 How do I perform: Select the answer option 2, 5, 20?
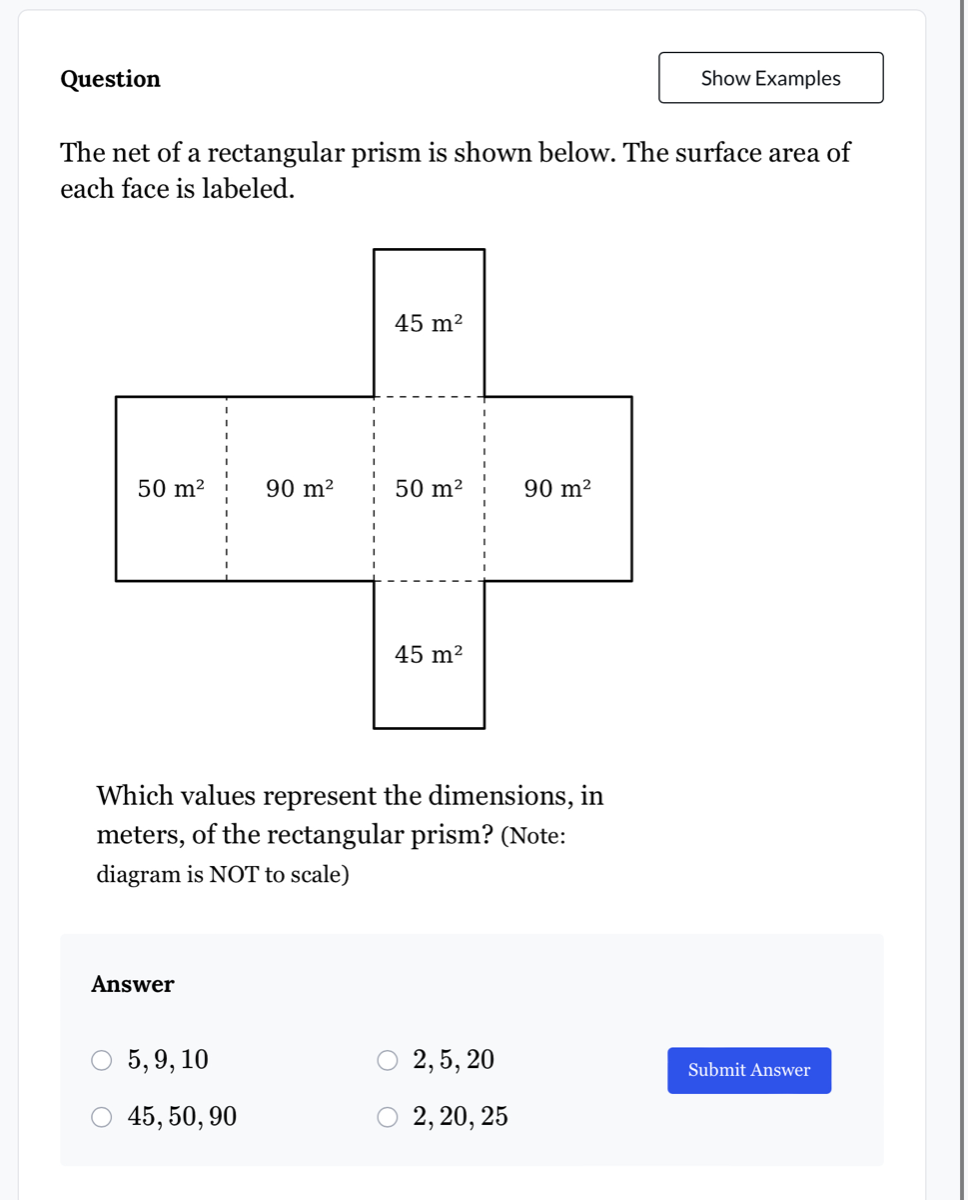pyautogui.click(x=388, y=1060)
